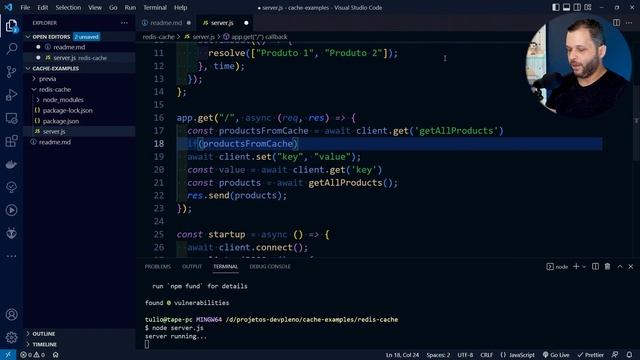Open the File menu
Viewport: 640px width, 360px height.
25,7
